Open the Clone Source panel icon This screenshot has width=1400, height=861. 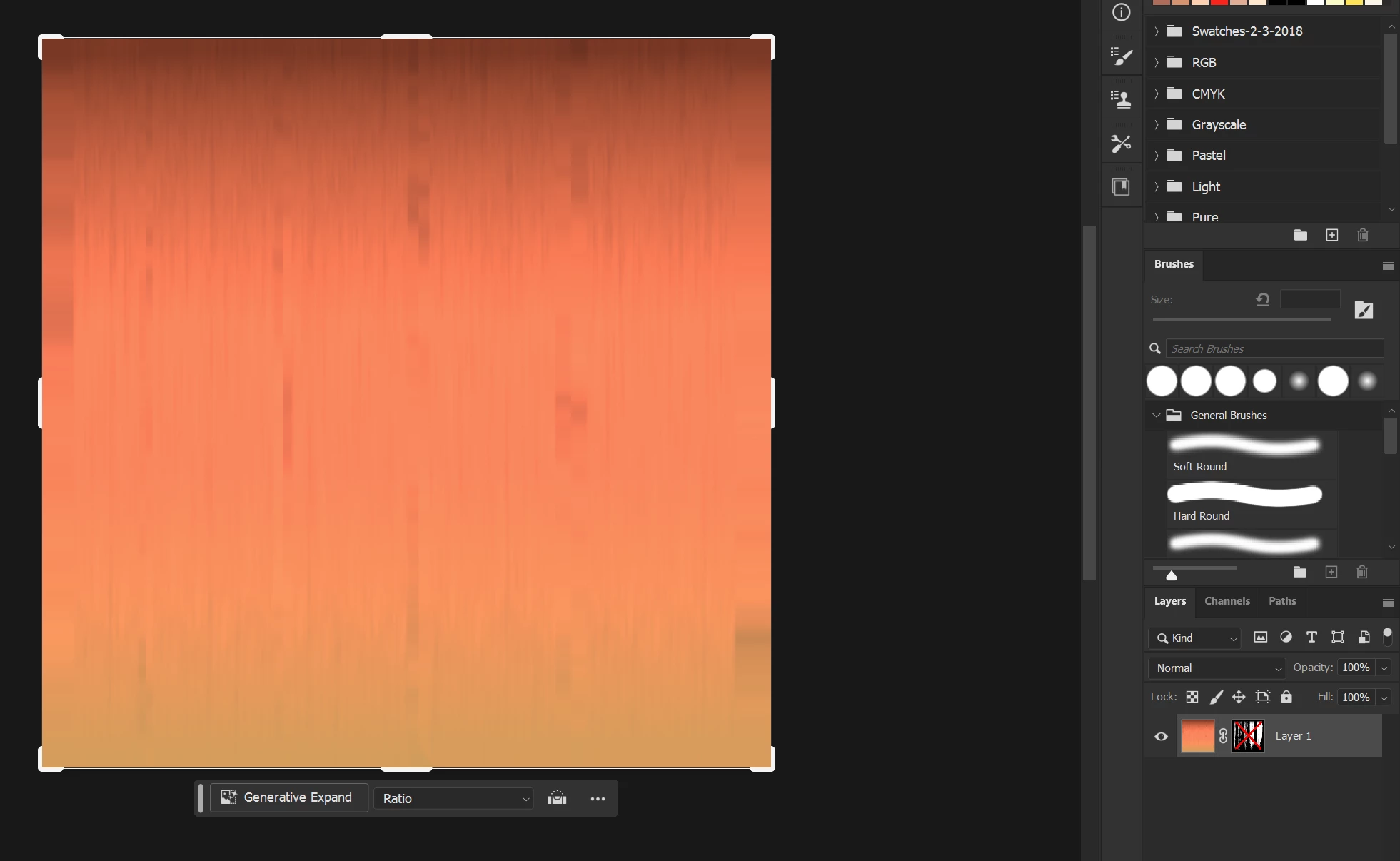coord(1122,99)
